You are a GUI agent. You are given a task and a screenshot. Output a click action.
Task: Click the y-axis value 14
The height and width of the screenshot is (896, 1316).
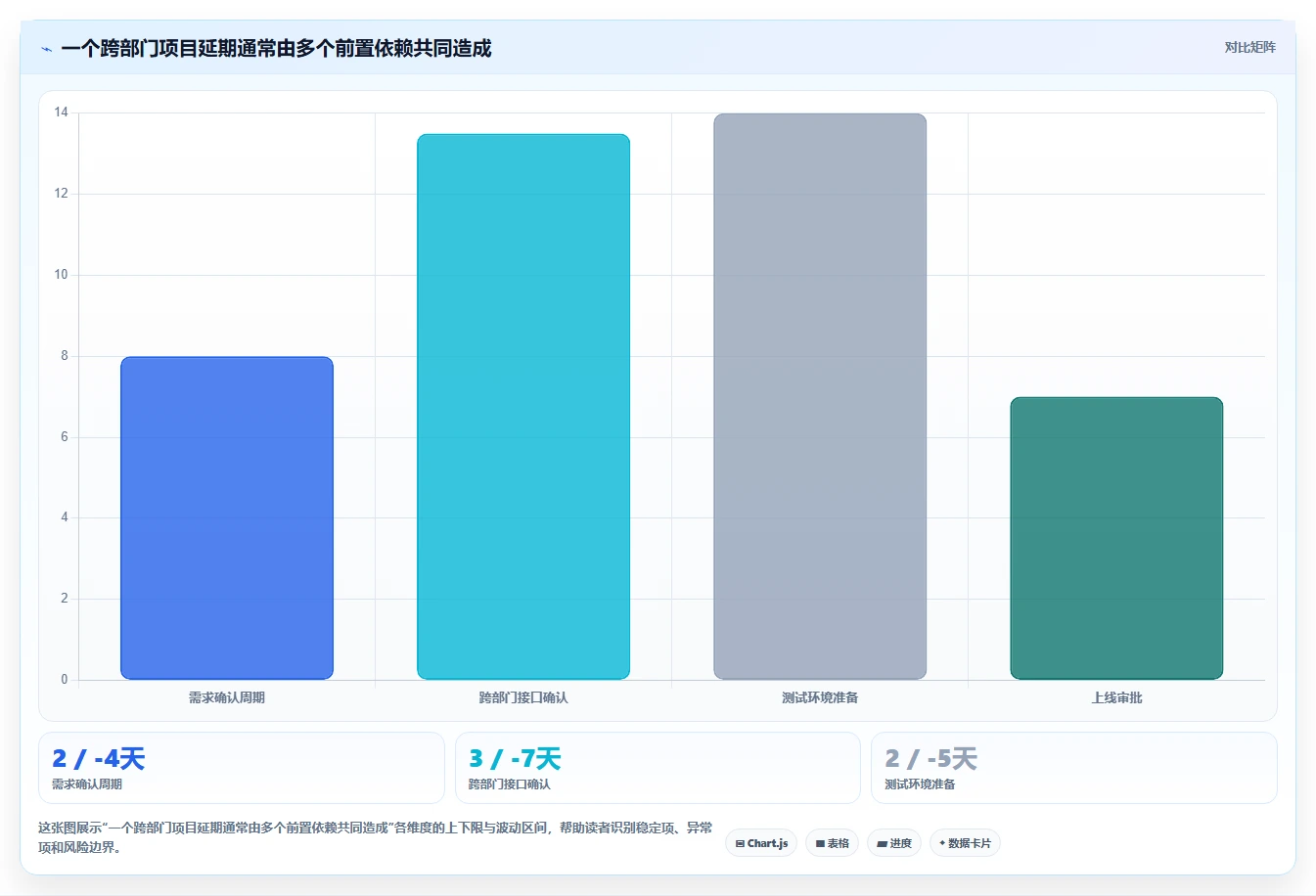click(62, 112)
